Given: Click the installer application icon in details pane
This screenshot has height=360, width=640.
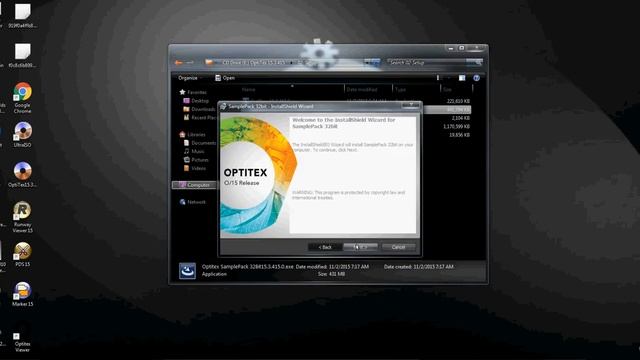Looking at the screenshot, I should click(x=187, y=271).
